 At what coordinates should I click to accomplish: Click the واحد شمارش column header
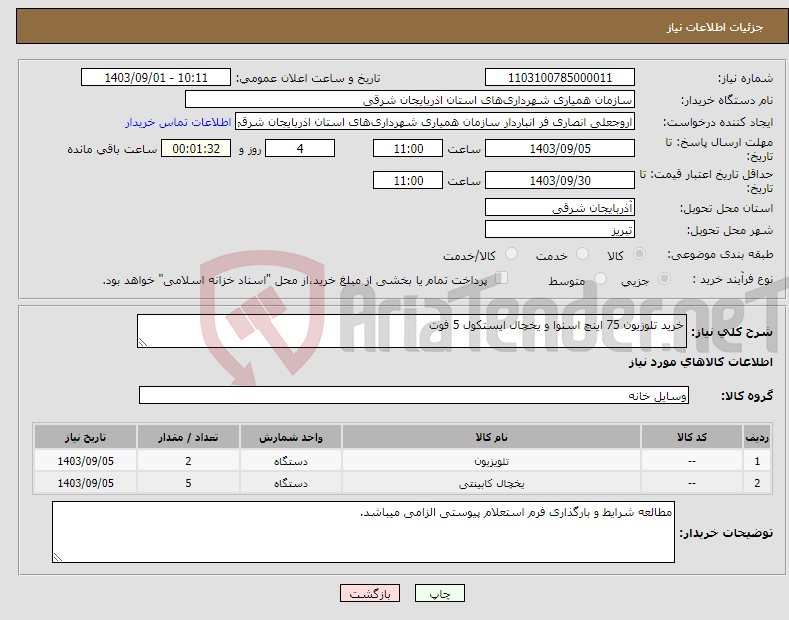291,437
